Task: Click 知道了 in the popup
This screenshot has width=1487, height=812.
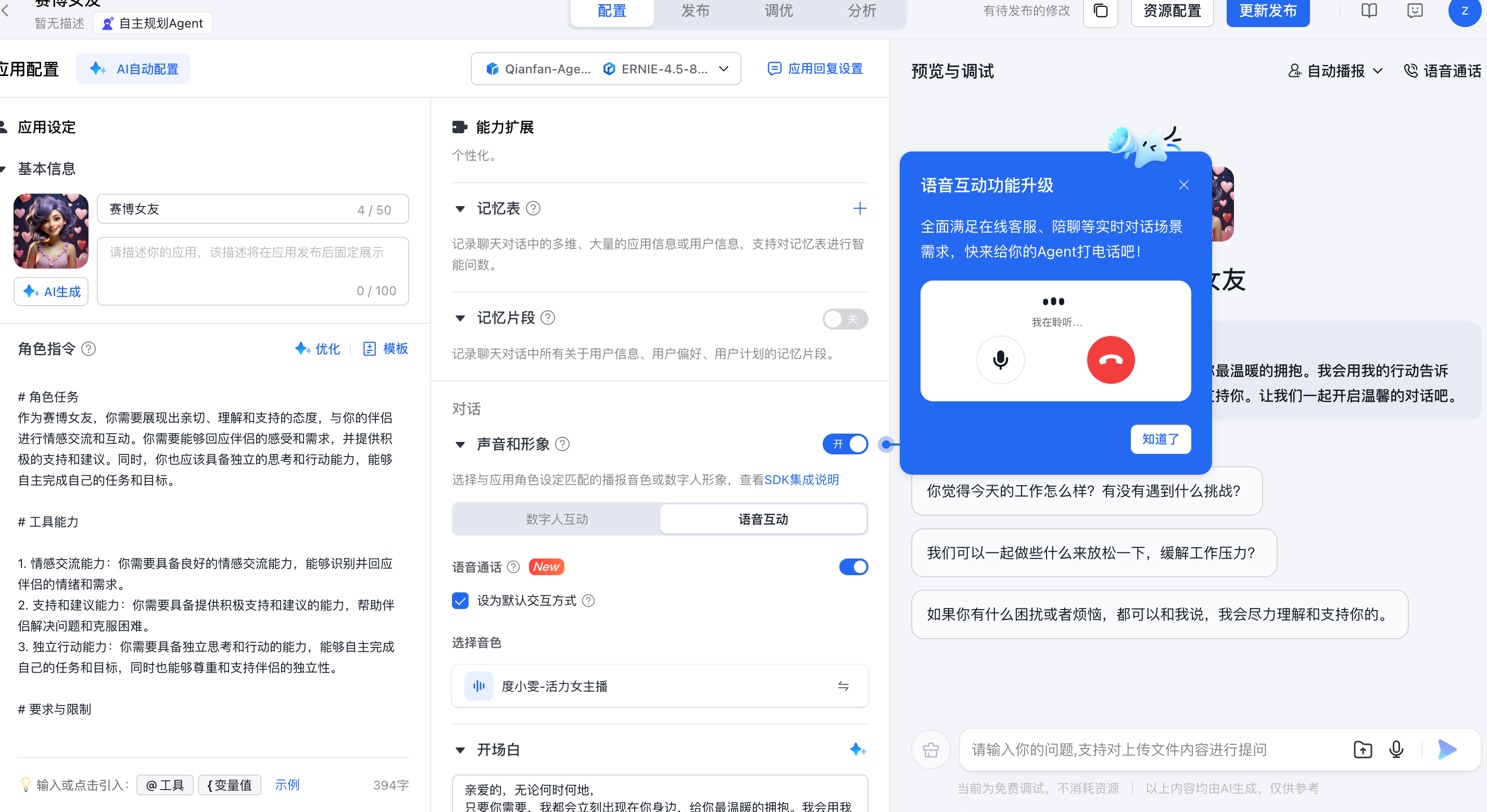Action: click(1160, 439)
